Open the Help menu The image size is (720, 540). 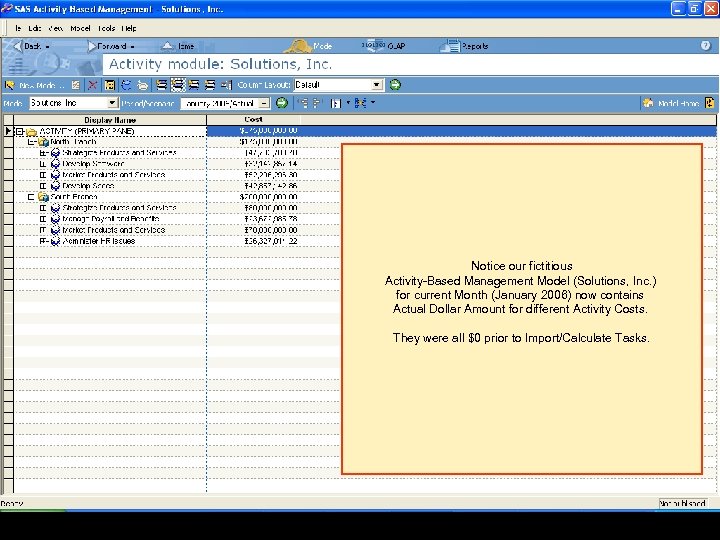[x=129, y=28]
